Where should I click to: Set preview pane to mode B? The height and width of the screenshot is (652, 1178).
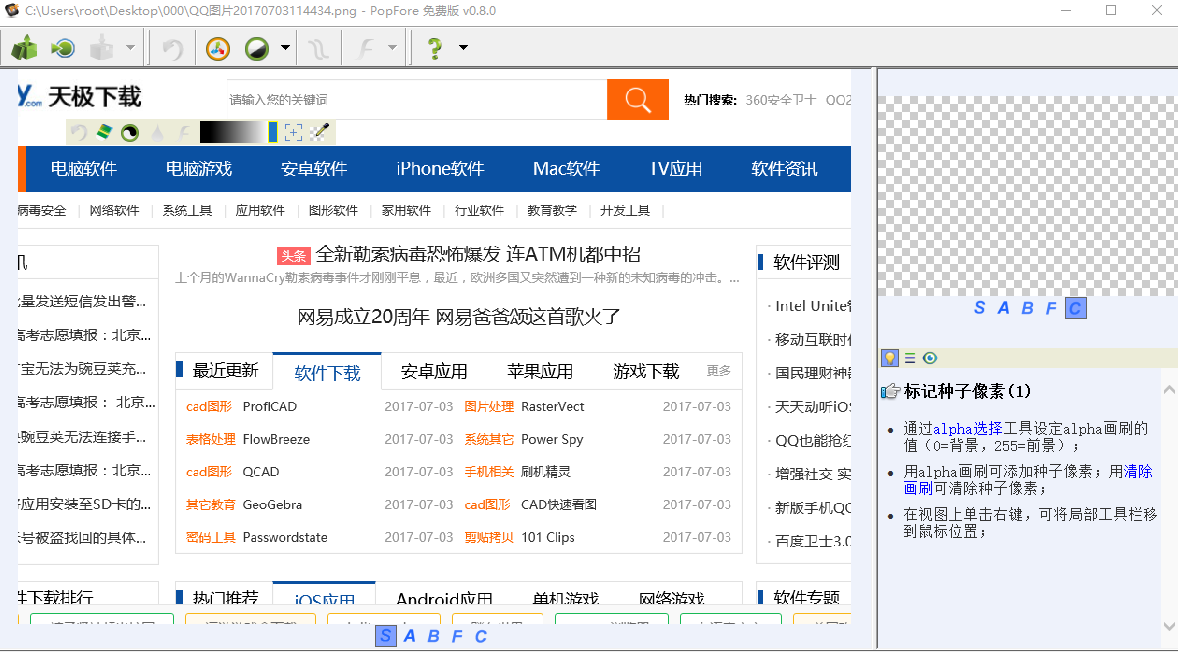pos(1028,308)
